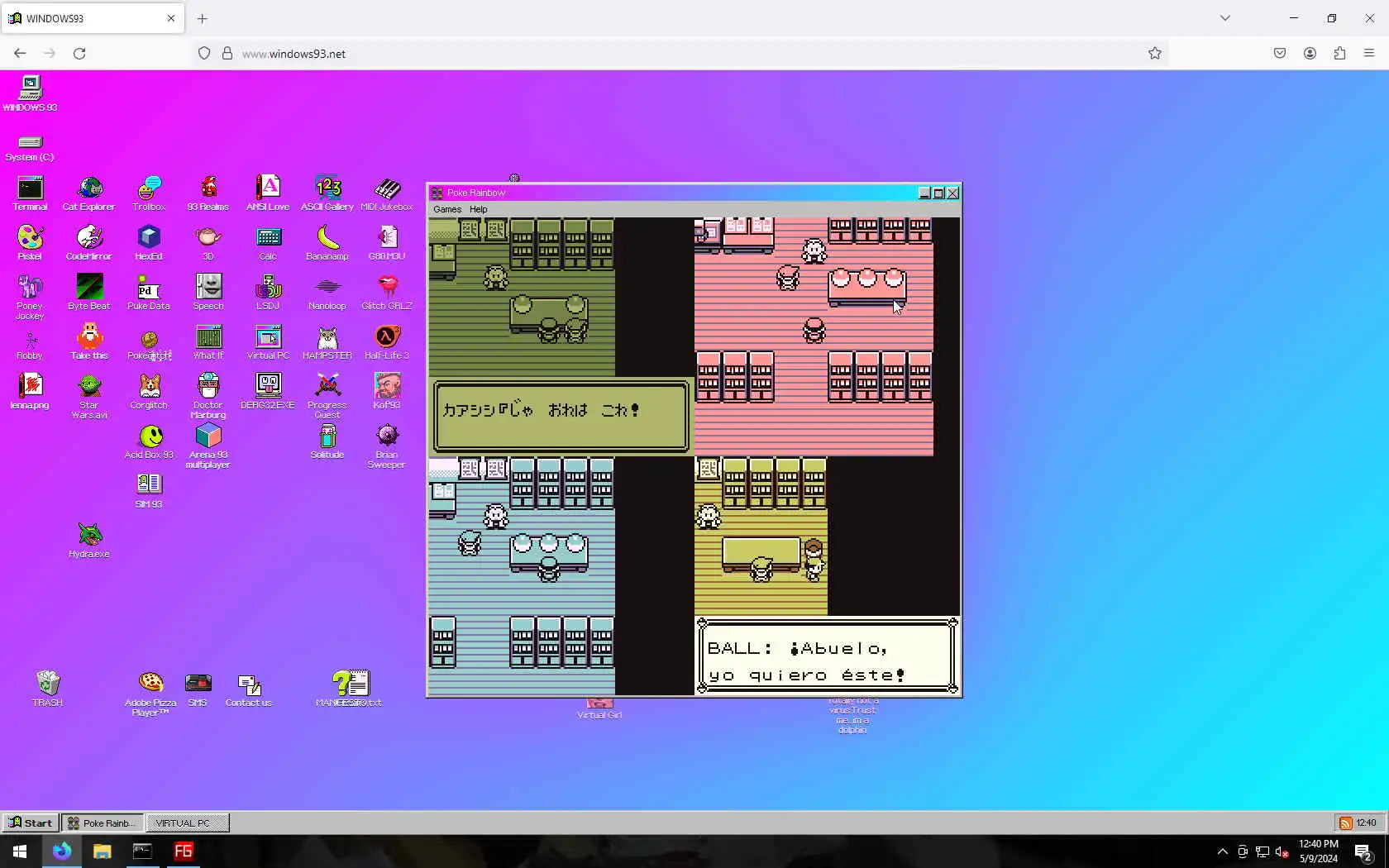Launch Arena 93 multiplayer icon
The width and height of the screenshot is (1389, 868).
(208, 446)
